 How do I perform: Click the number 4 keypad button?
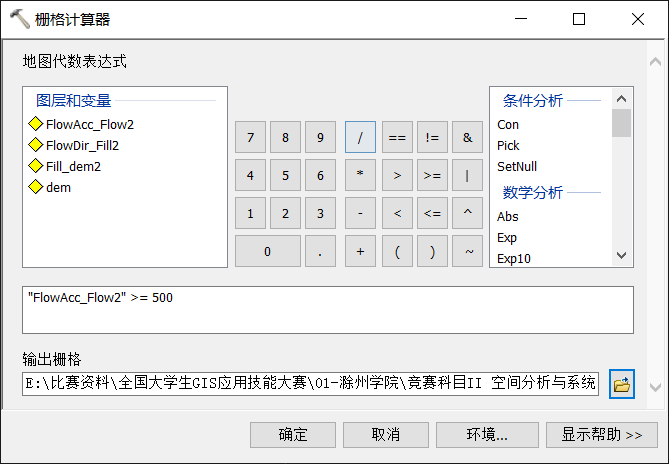point(250,175)
